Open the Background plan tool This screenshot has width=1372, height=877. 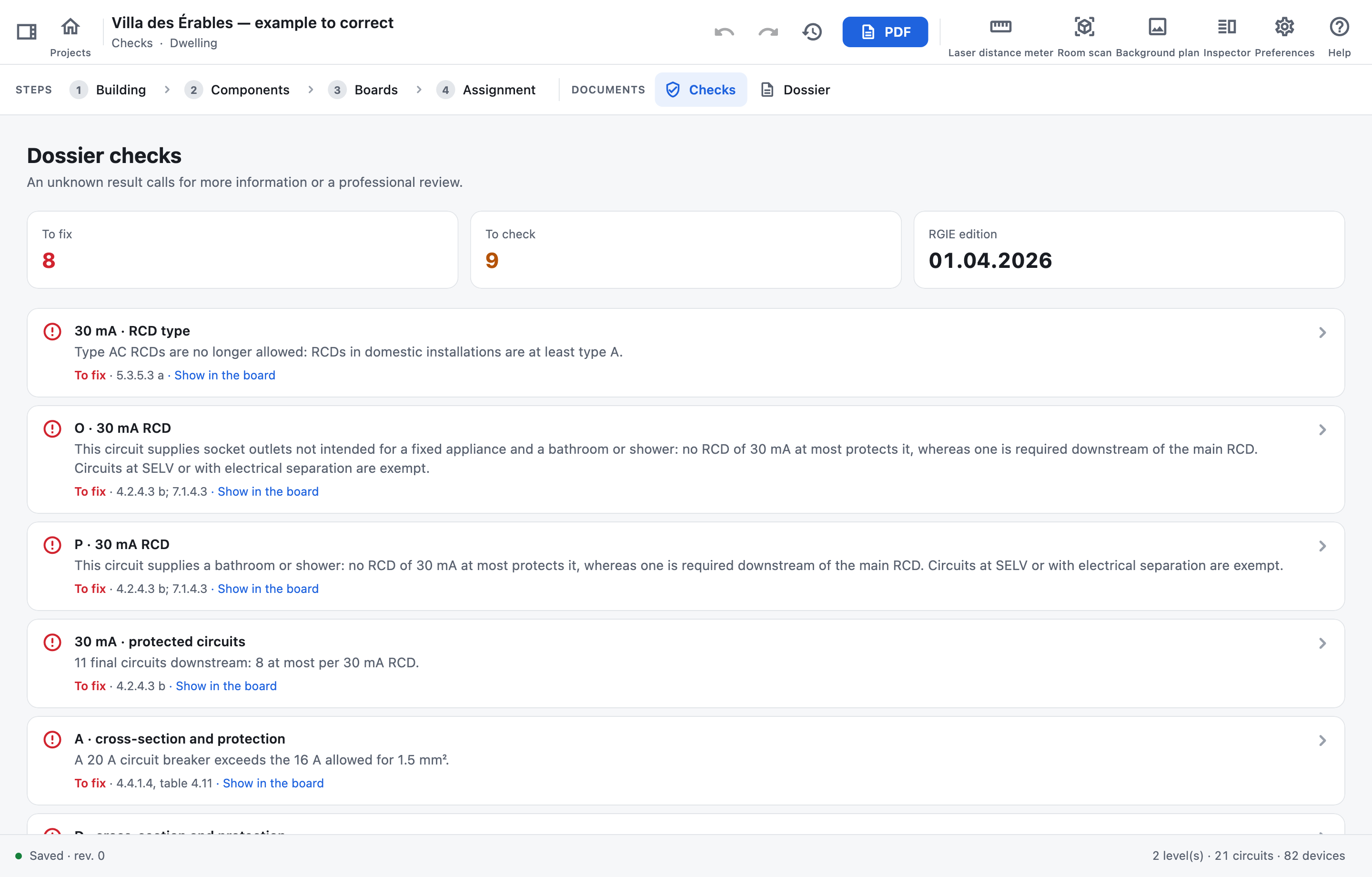[1157, 37]
